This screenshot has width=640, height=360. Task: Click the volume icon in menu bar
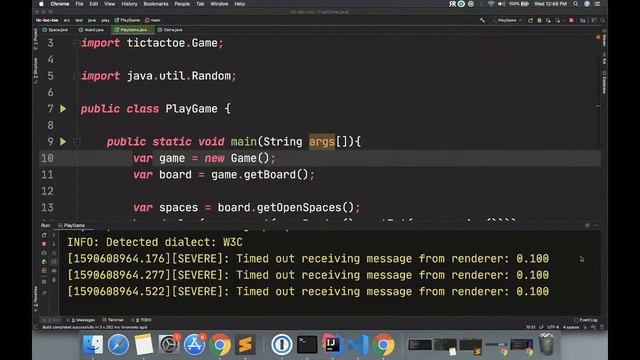click(501, 4)
